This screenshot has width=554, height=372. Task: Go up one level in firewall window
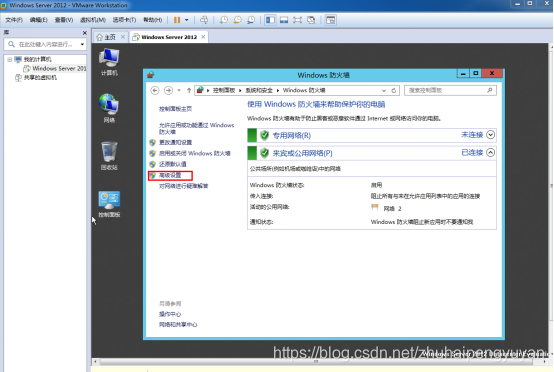coord(189,90)
